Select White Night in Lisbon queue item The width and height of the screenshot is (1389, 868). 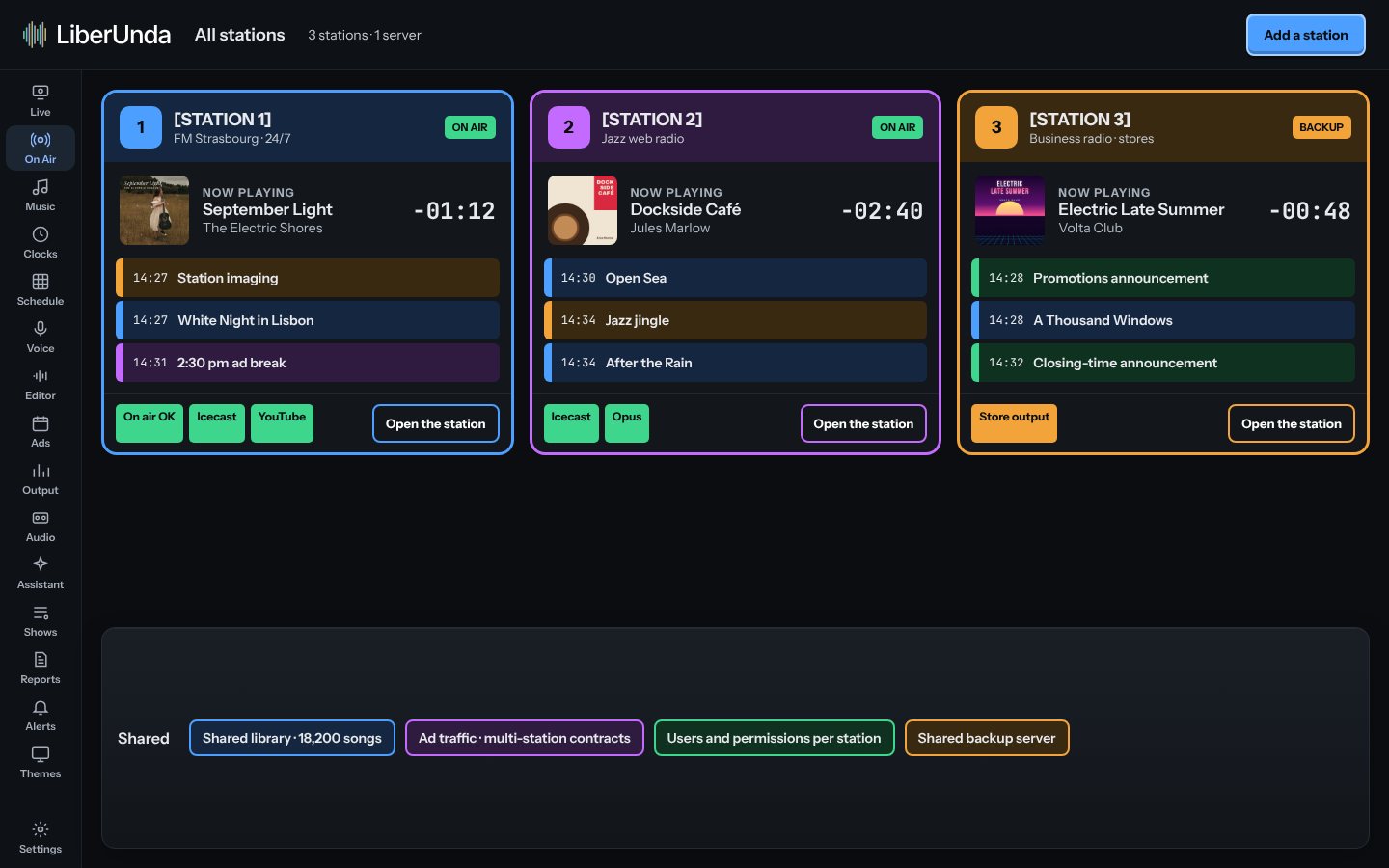click(308, 320)
